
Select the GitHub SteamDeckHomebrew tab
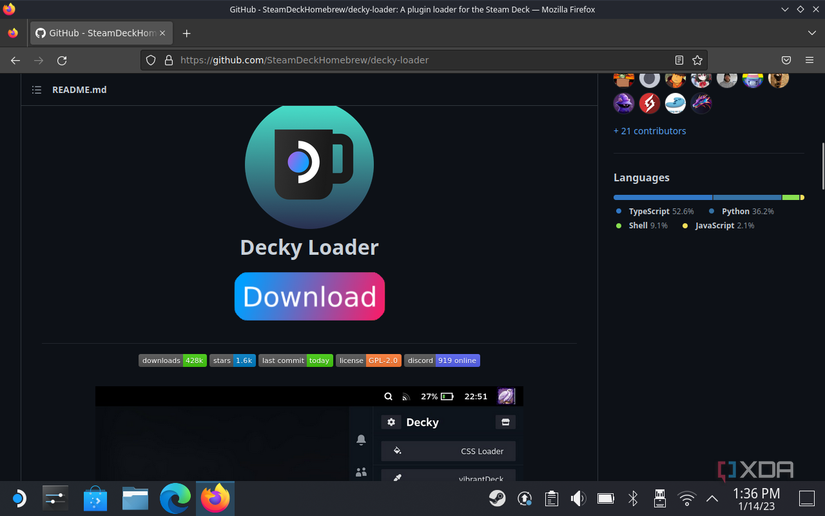[x=95, y=33]
